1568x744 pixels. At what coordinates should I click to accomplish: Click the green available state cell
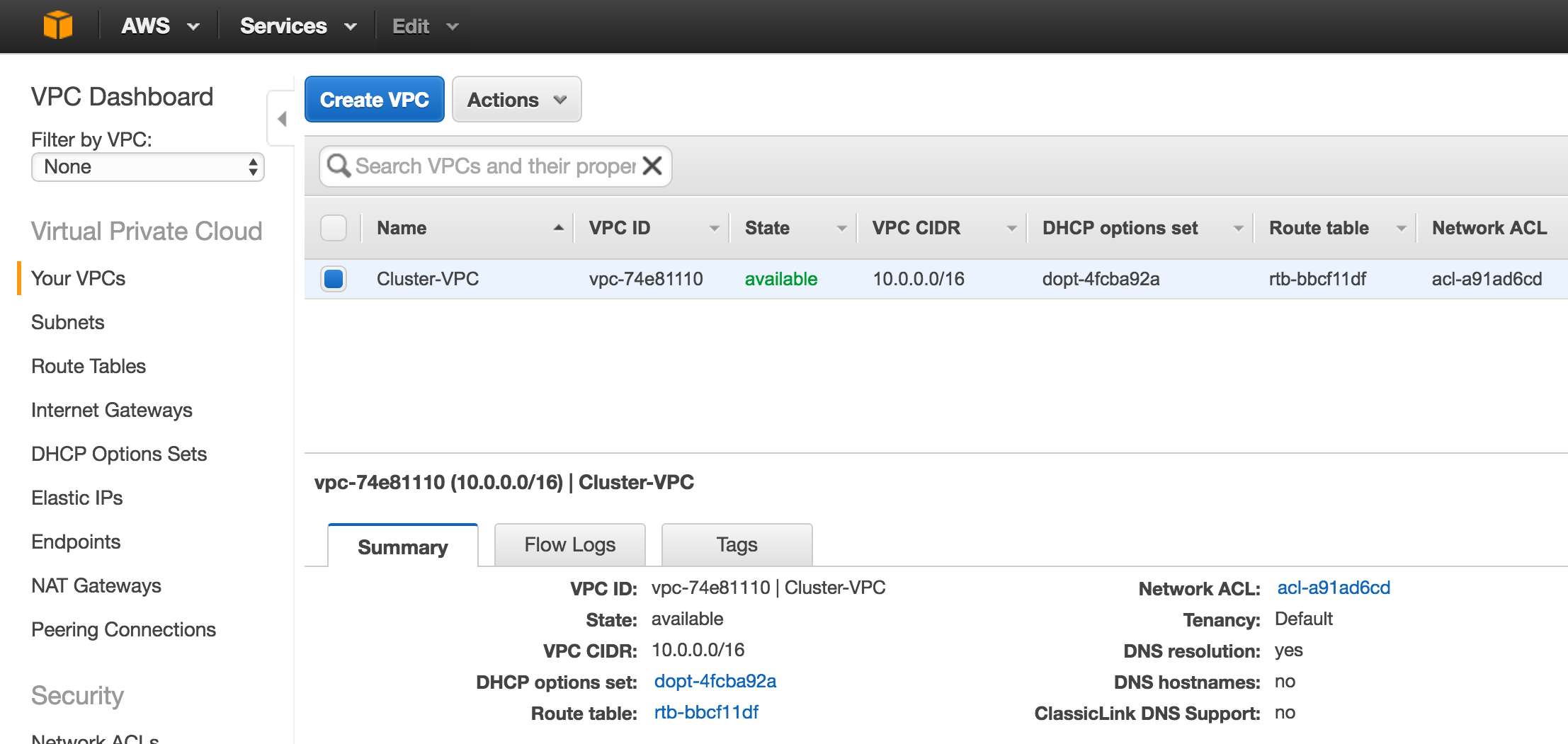tap(781, 279)
